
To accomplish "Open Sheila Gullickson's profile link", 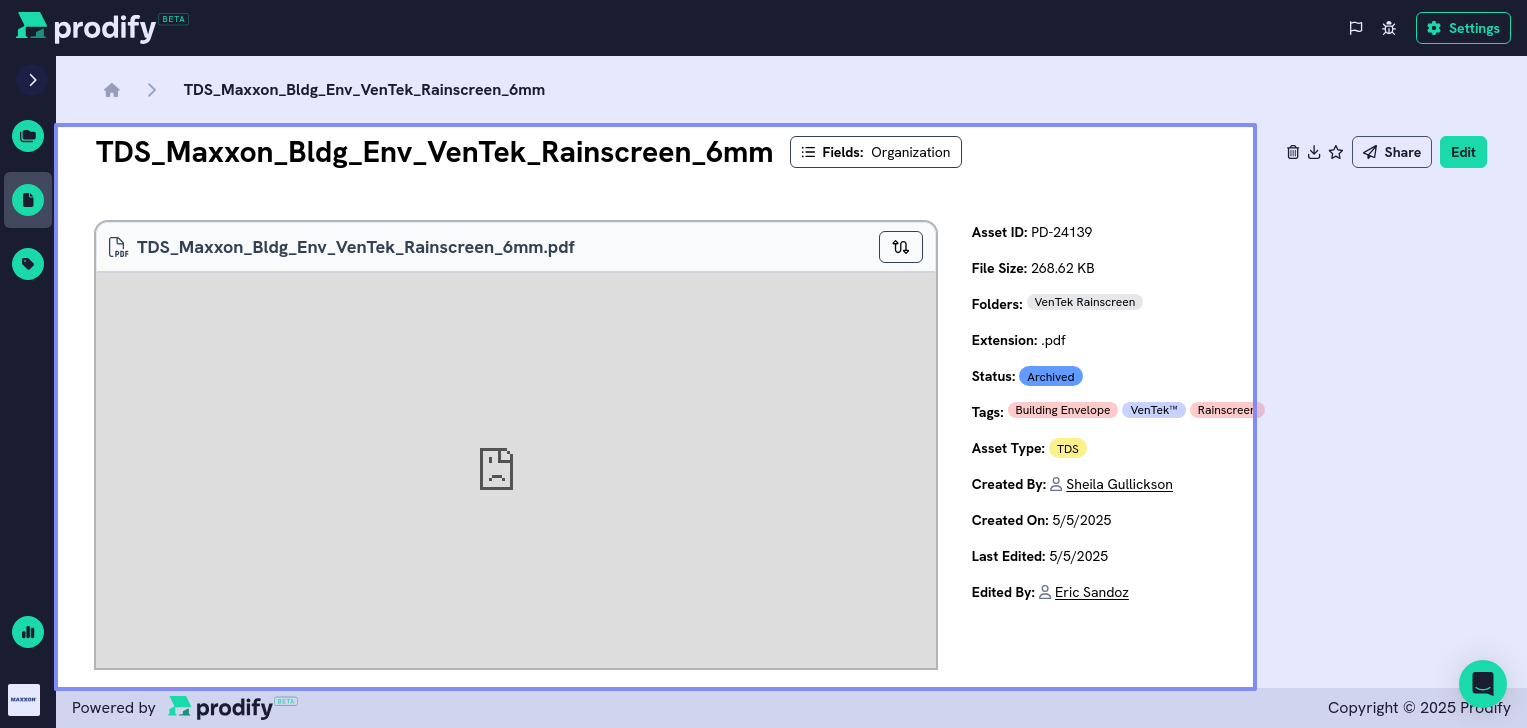I will click(x=1119, y=484).
